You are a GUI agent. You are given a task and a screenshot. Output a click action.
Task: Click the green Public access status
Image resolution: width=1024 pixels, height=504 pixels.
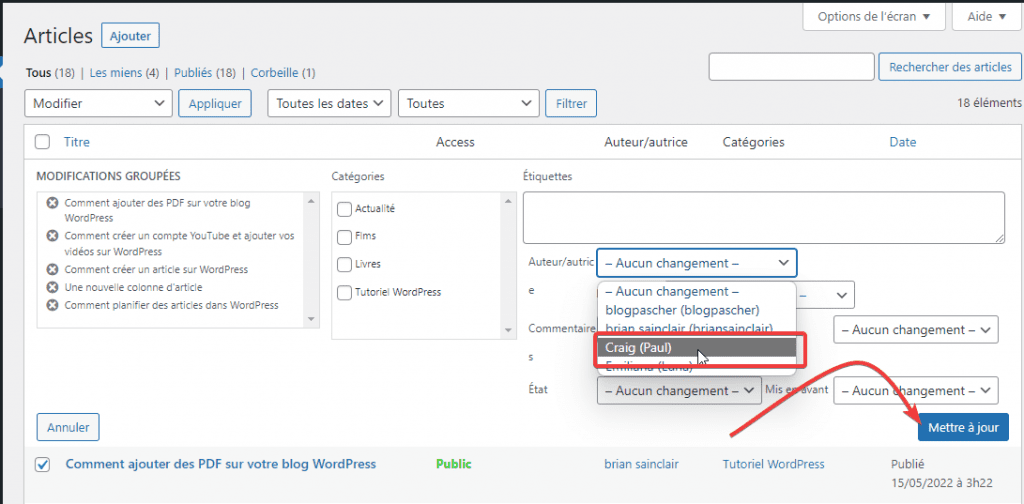click(x=453, y=464)
